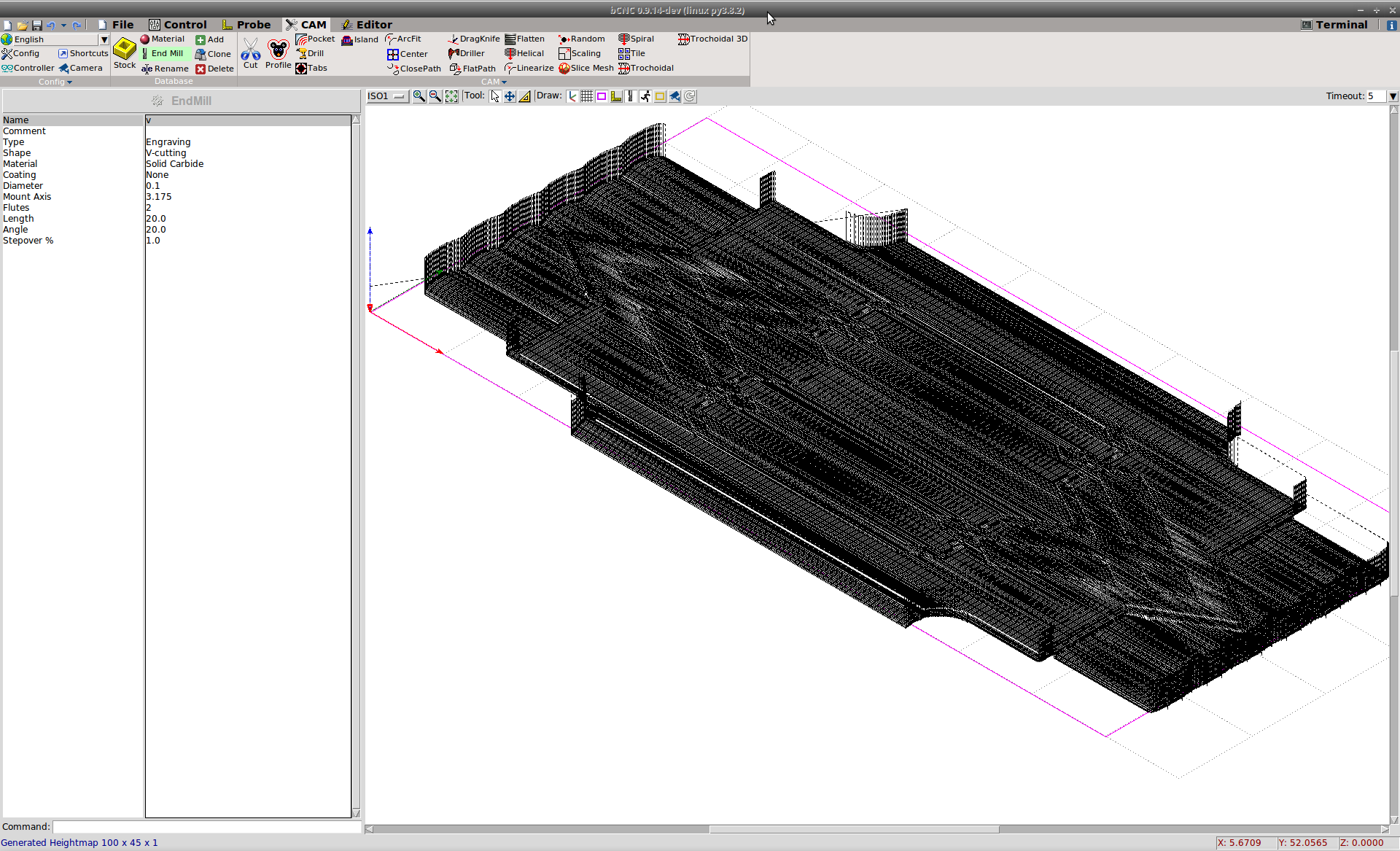Image resolution: width=1400 pixels, height=851 pixels.
Task: Toggle margins rectangle display
Action: [x=602, y=96]
